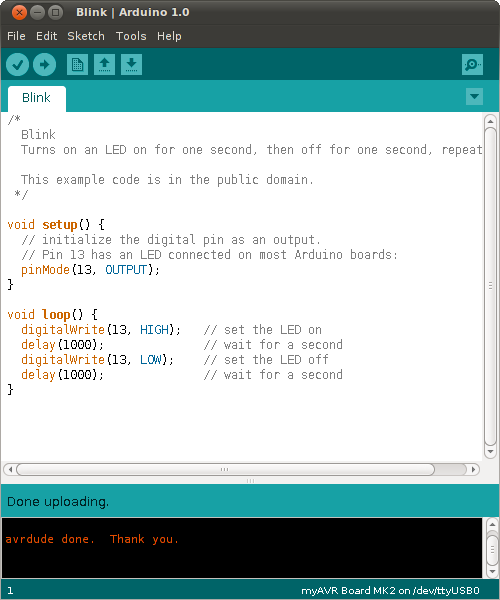Create a new sketch with New icon
The image size is (500, 600).
coord(77,64)
